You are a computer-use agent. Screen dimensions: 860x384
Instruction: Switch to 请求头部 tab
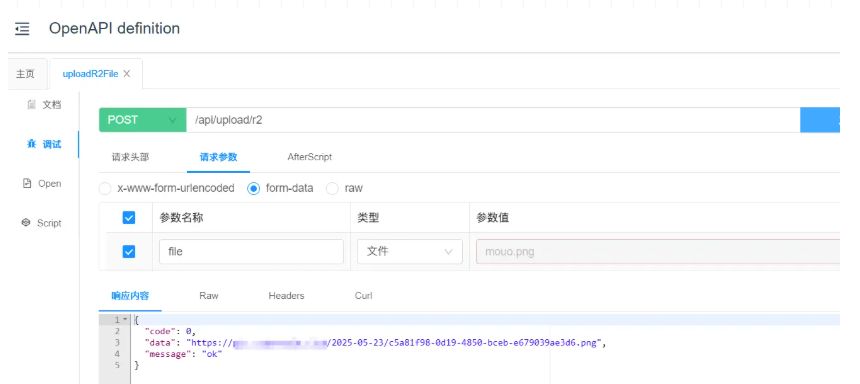[130, 157]
